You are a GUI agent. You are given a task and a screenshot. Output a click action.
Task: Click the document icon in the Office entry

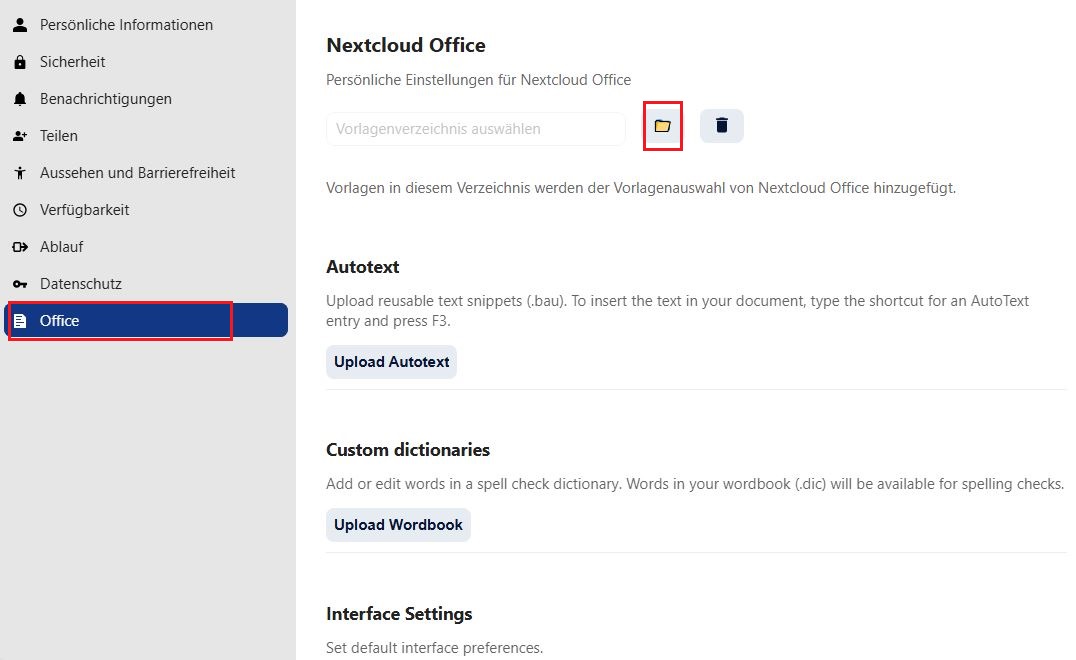[19, 321]
